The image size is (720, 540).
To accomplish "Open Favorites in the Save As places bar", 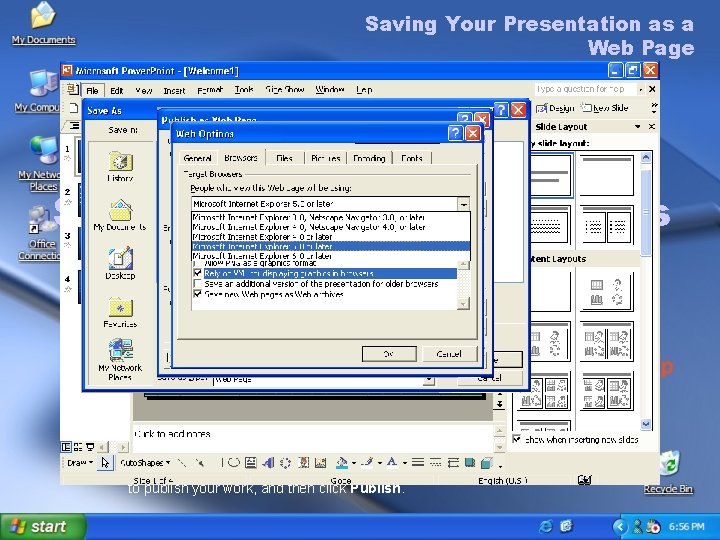I will (120, 312).
